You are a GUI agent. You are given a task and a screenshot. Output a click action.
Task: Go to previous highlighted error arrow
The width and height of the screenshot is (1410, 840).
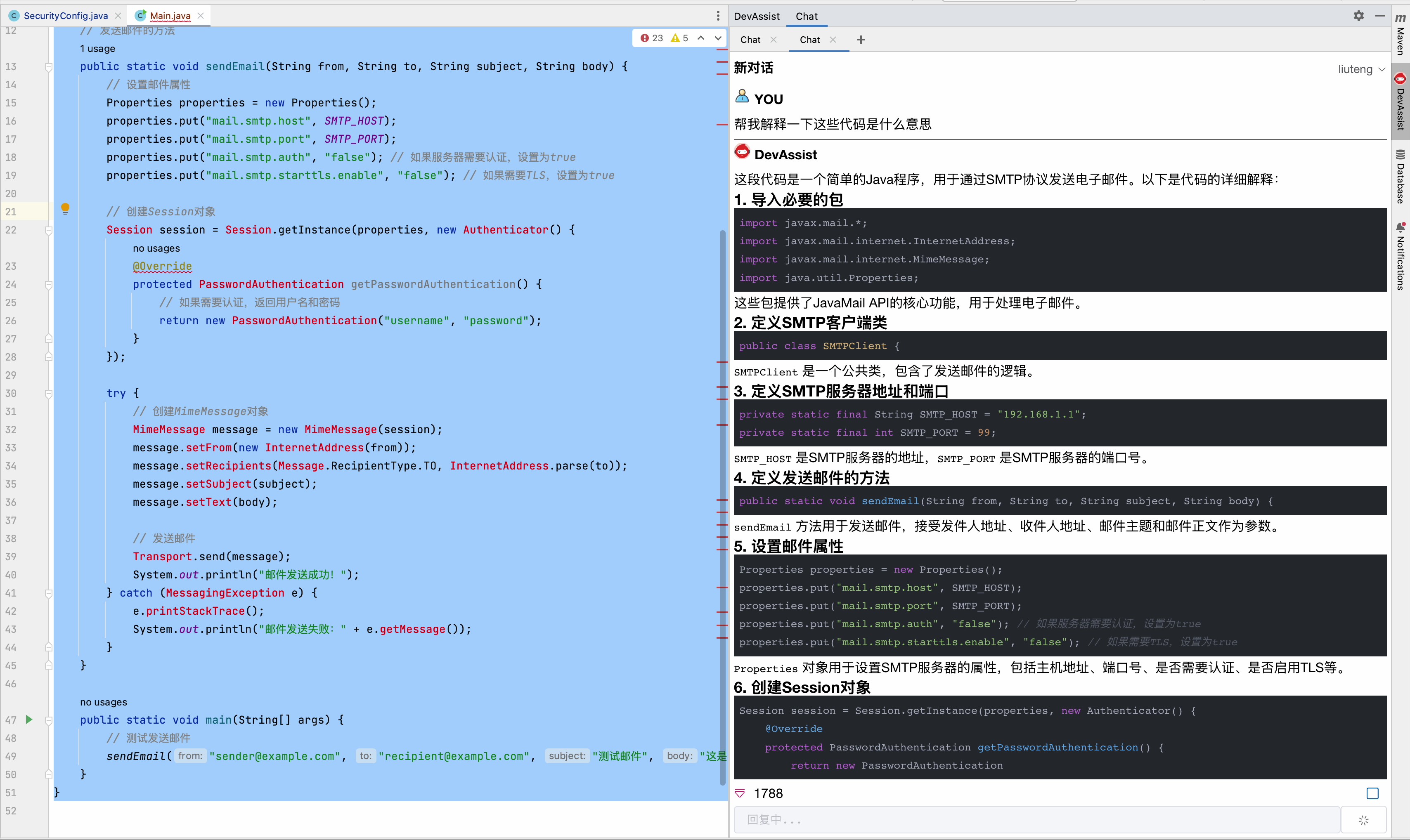click(x=701, y=38)
